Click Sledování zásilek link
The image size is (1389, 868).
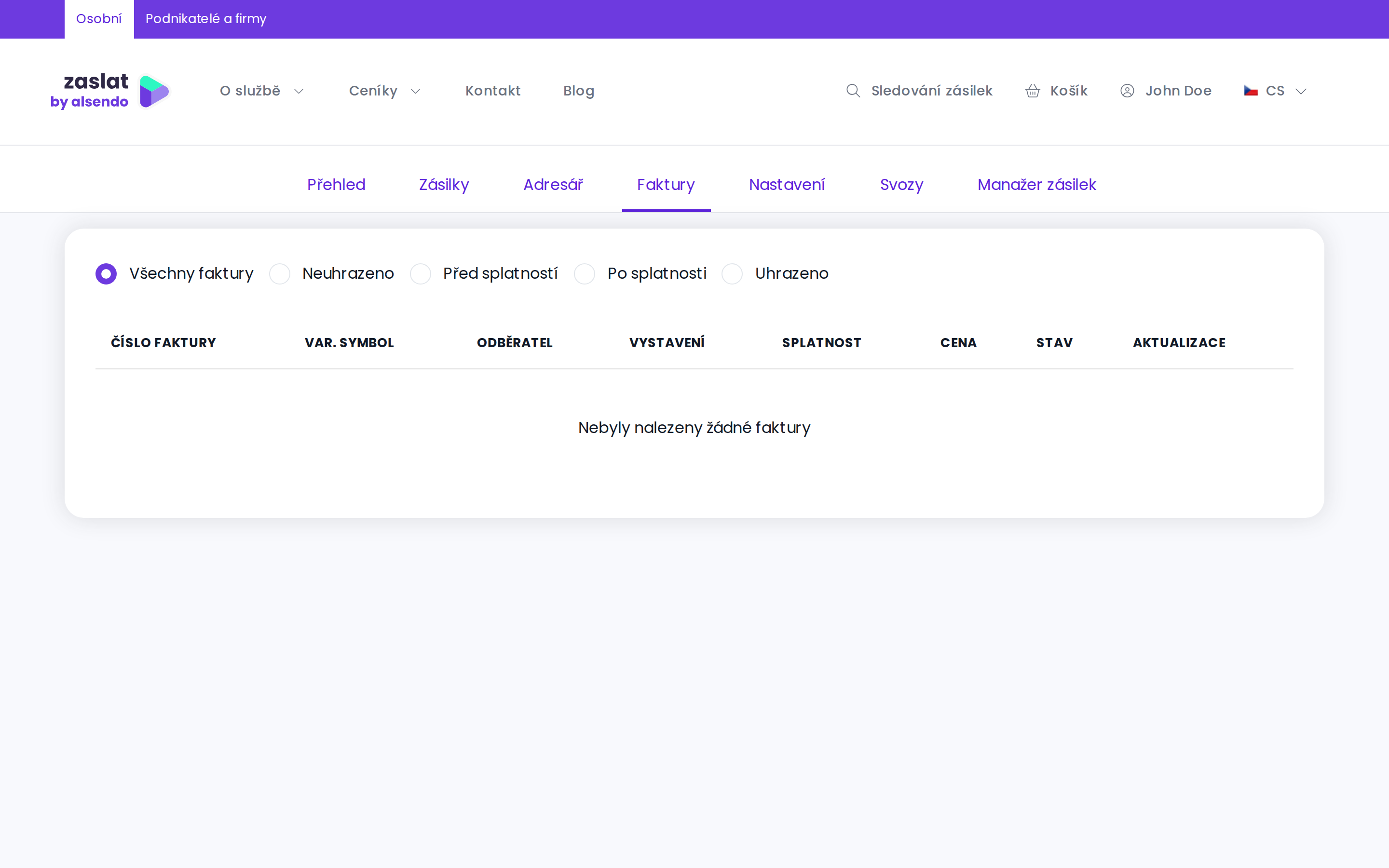pyautogui.click(x=932, y=91)
